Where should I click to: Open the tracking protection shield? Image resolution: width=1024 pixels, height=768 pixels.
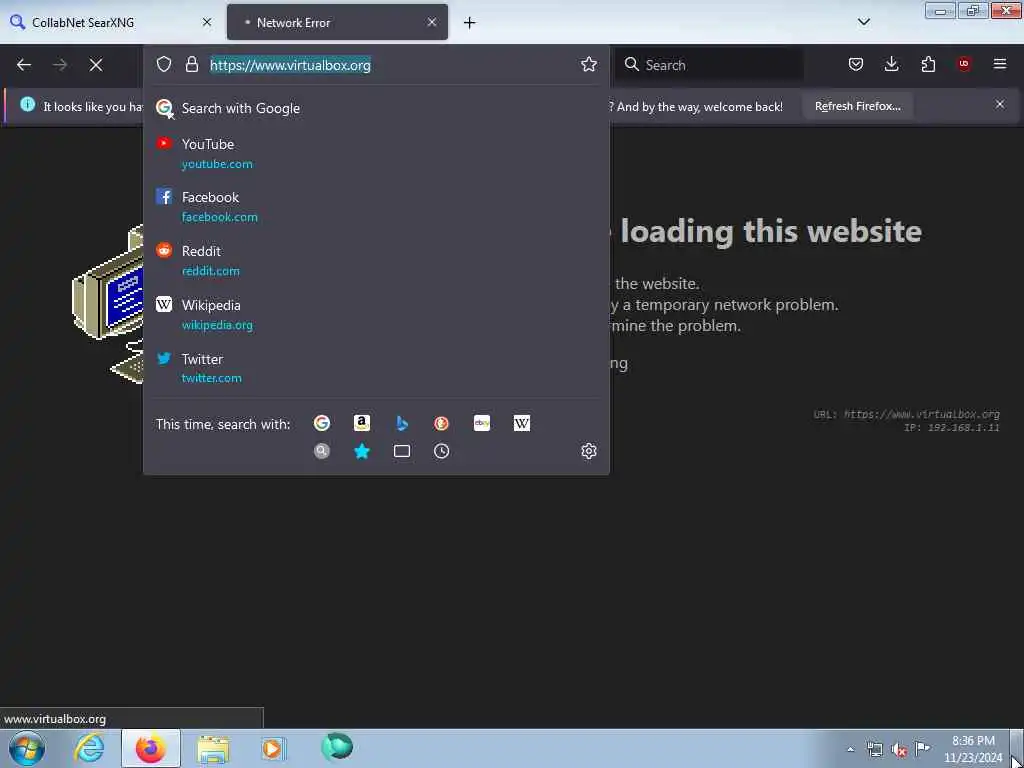(x=164, y=64)
